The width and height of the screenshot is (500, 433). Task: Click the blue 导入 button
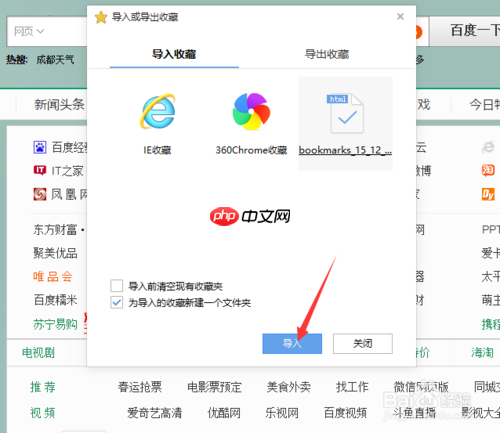coord(292,343)
